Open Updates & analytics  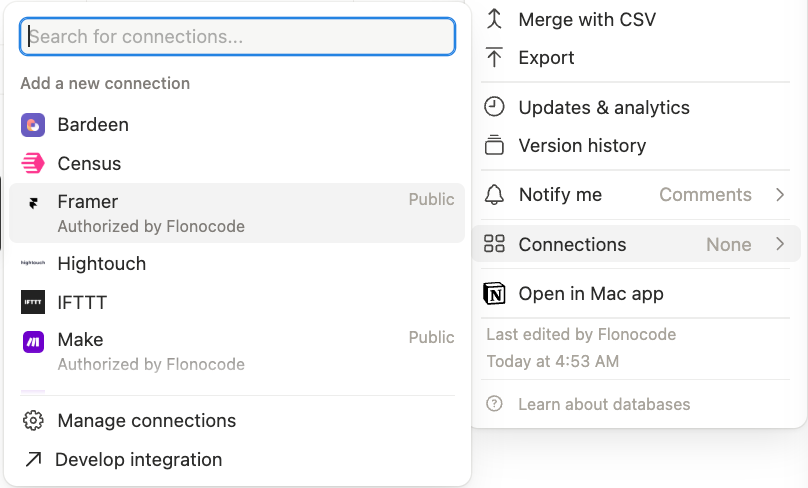(x=635, y=107)
